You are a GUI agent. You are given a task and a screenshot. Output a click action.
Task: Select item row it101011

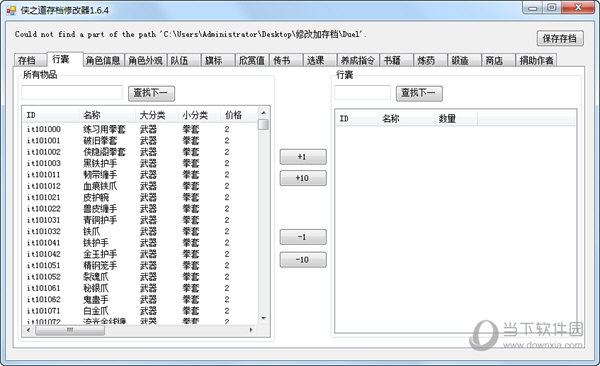(x=140, y=175)
